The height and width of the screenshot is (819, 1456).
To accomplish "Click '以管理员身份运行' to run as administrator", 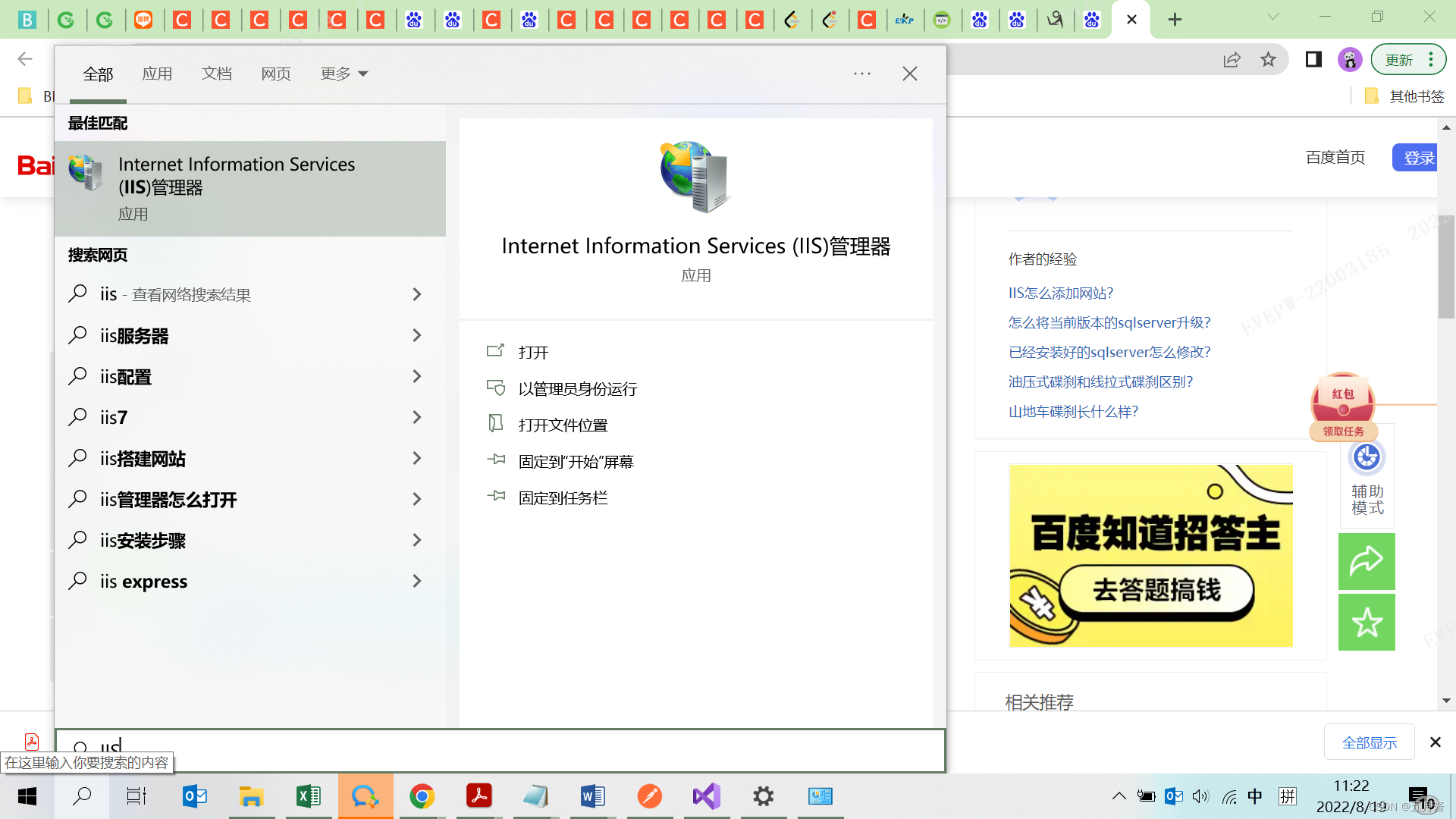I will (578, 388).
